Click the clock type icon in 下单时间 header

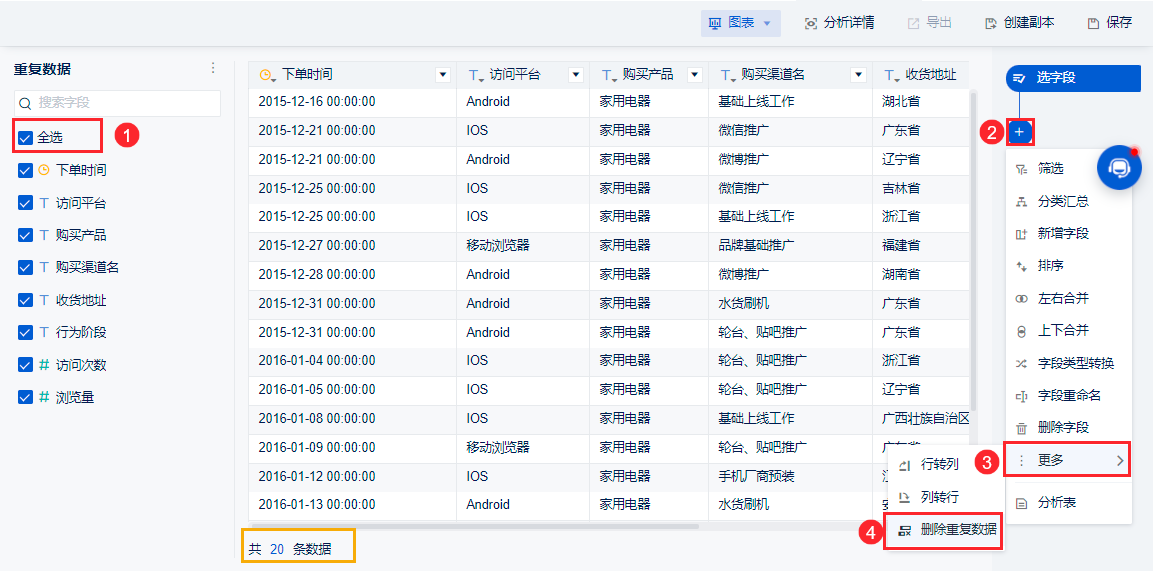[x=267, y=75]
